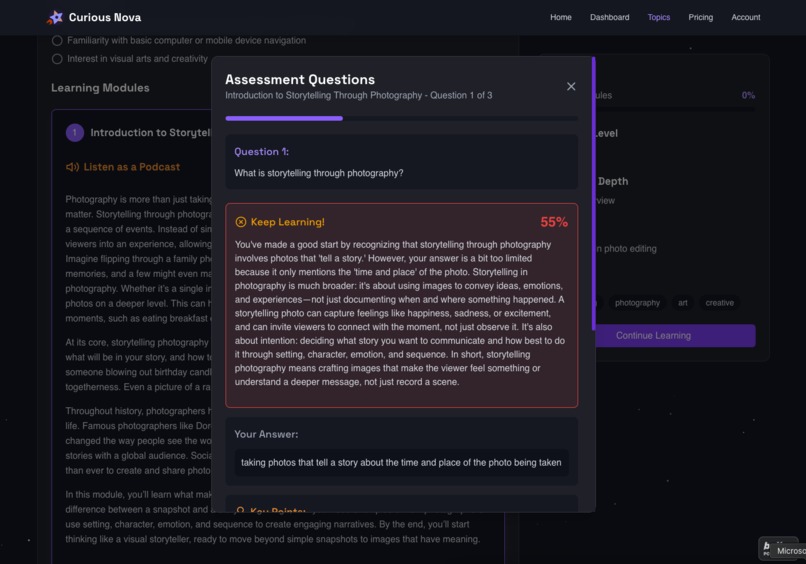
Task: Click the photography tag
Action: [x=637, y=303]
